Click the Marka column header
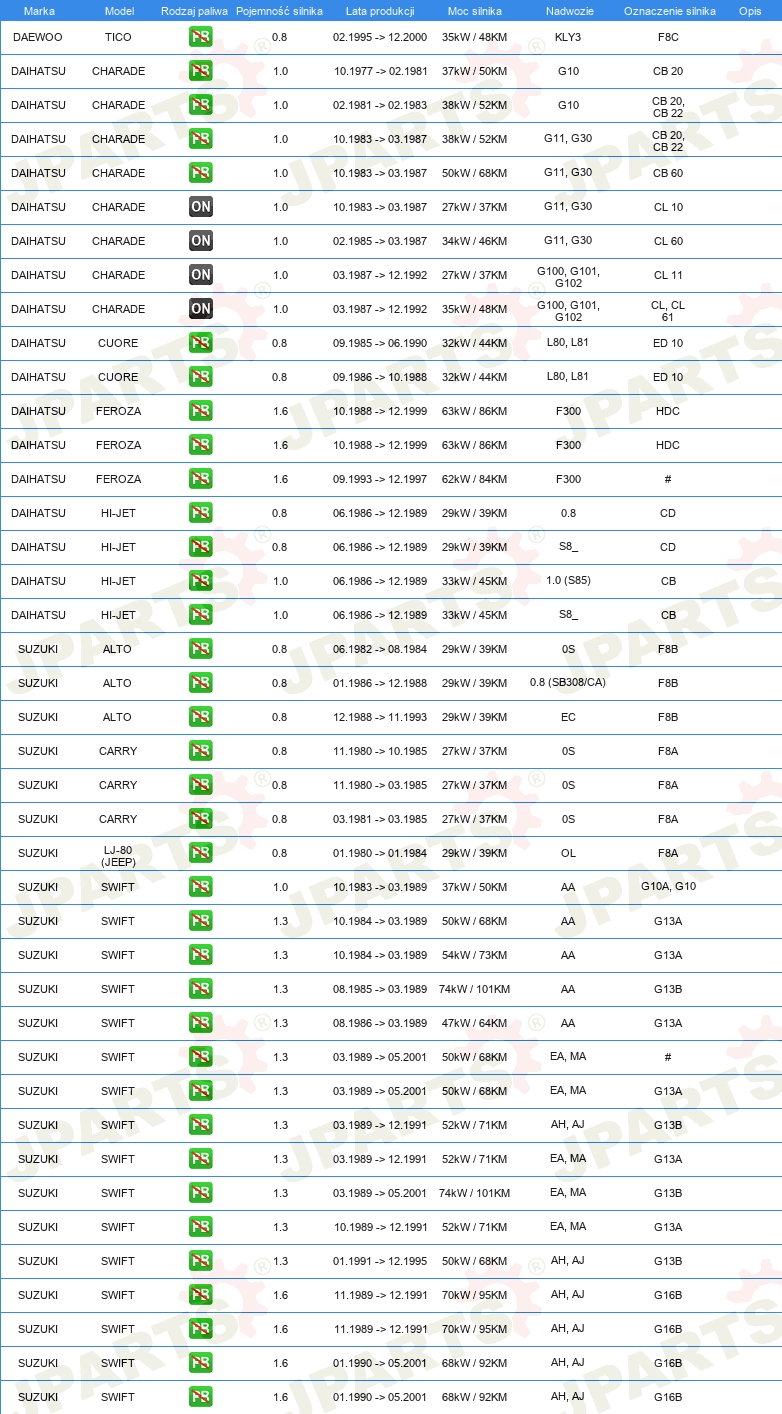Screen dimensions: 782x1414 (x=39, y=11)
